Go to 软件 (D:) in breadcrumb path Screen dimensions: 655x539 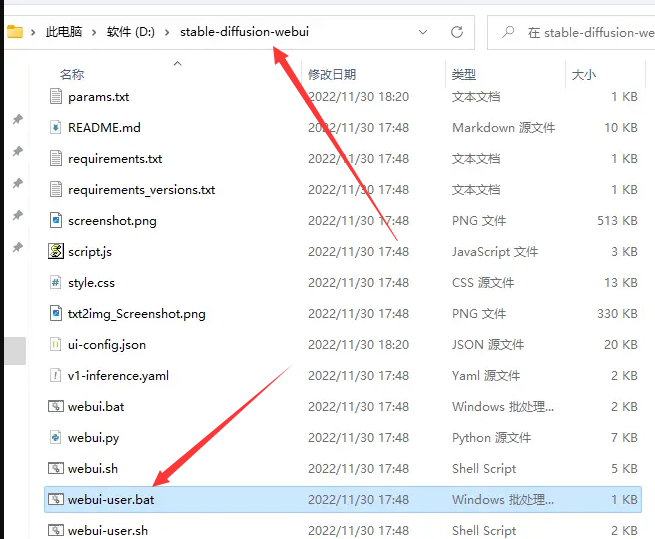pos(133,32)
